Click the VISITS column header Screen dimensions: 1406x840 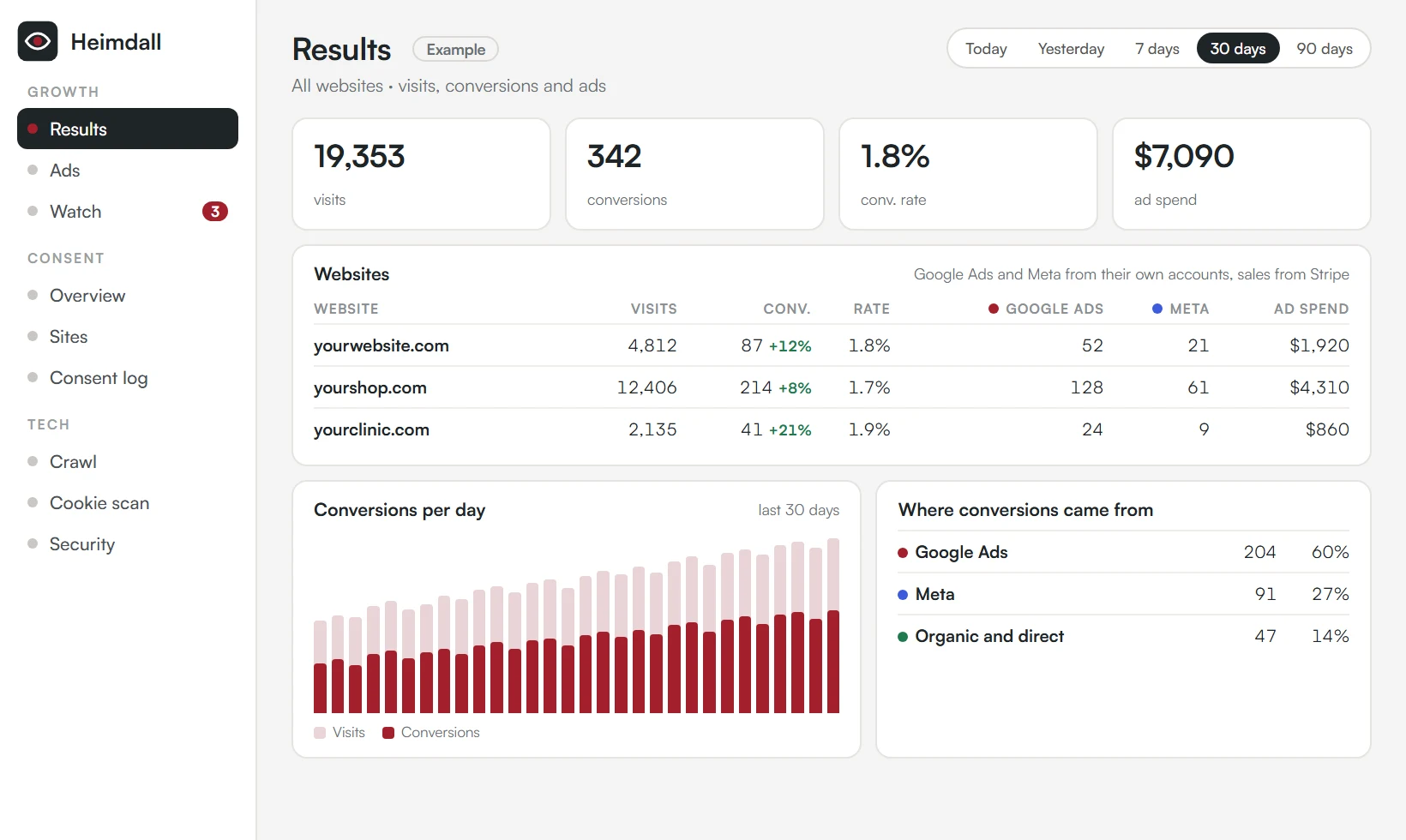tap(654, 309)
